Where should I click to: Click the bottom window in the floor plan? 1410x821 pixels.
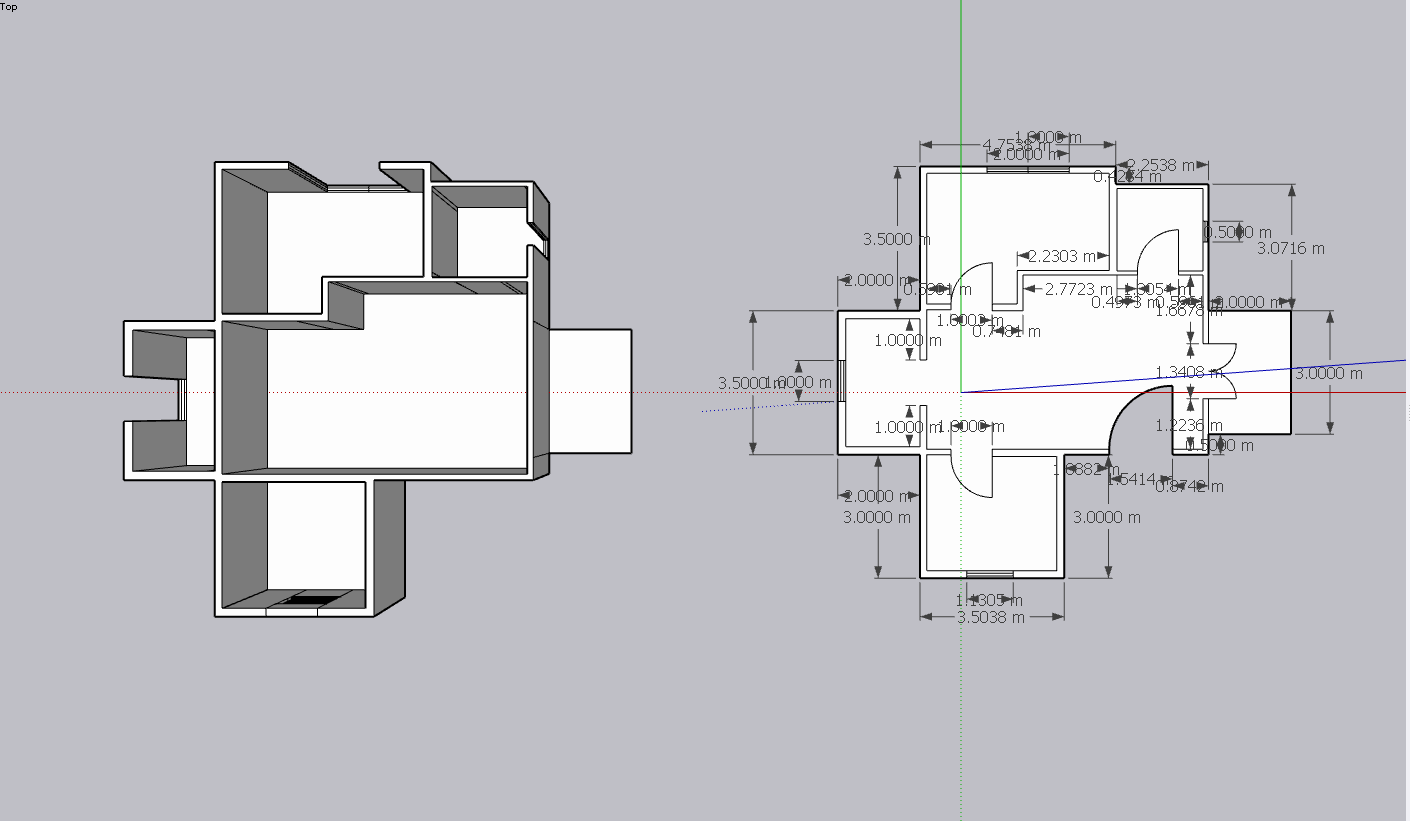pyautogui.click(x=989, y=574)
